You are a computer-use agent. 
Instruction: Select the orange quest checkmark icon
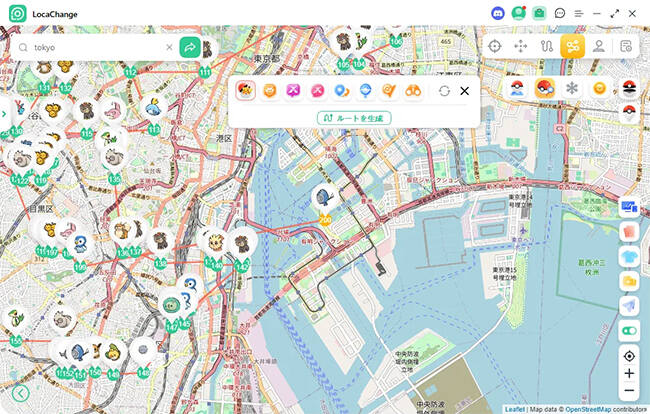point(389,90)
